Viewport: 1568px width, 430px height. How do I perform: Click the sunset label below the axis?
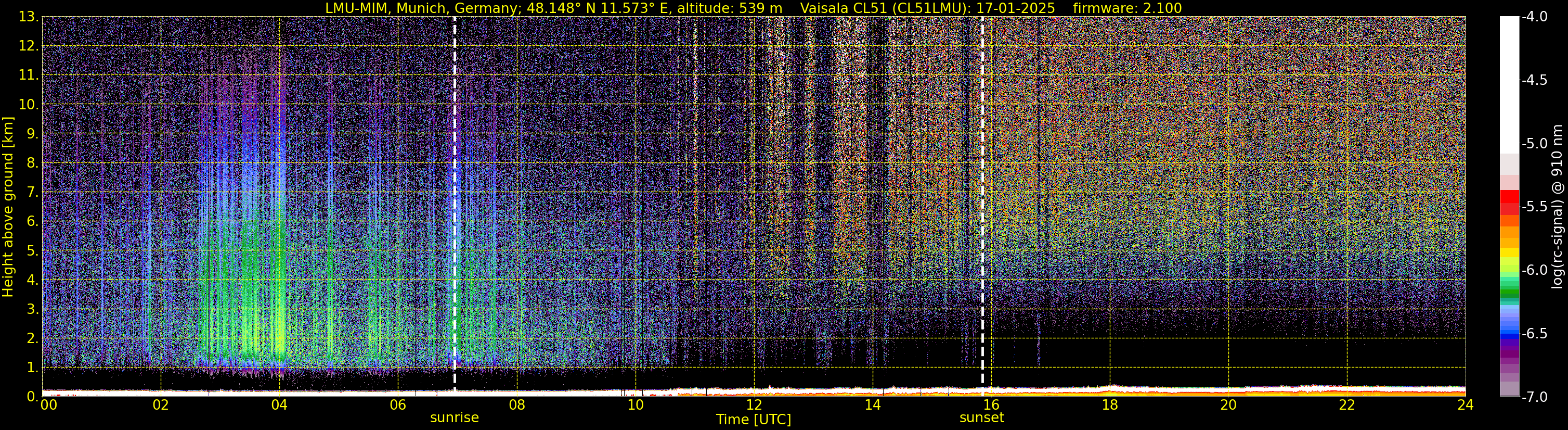[981, 418]
